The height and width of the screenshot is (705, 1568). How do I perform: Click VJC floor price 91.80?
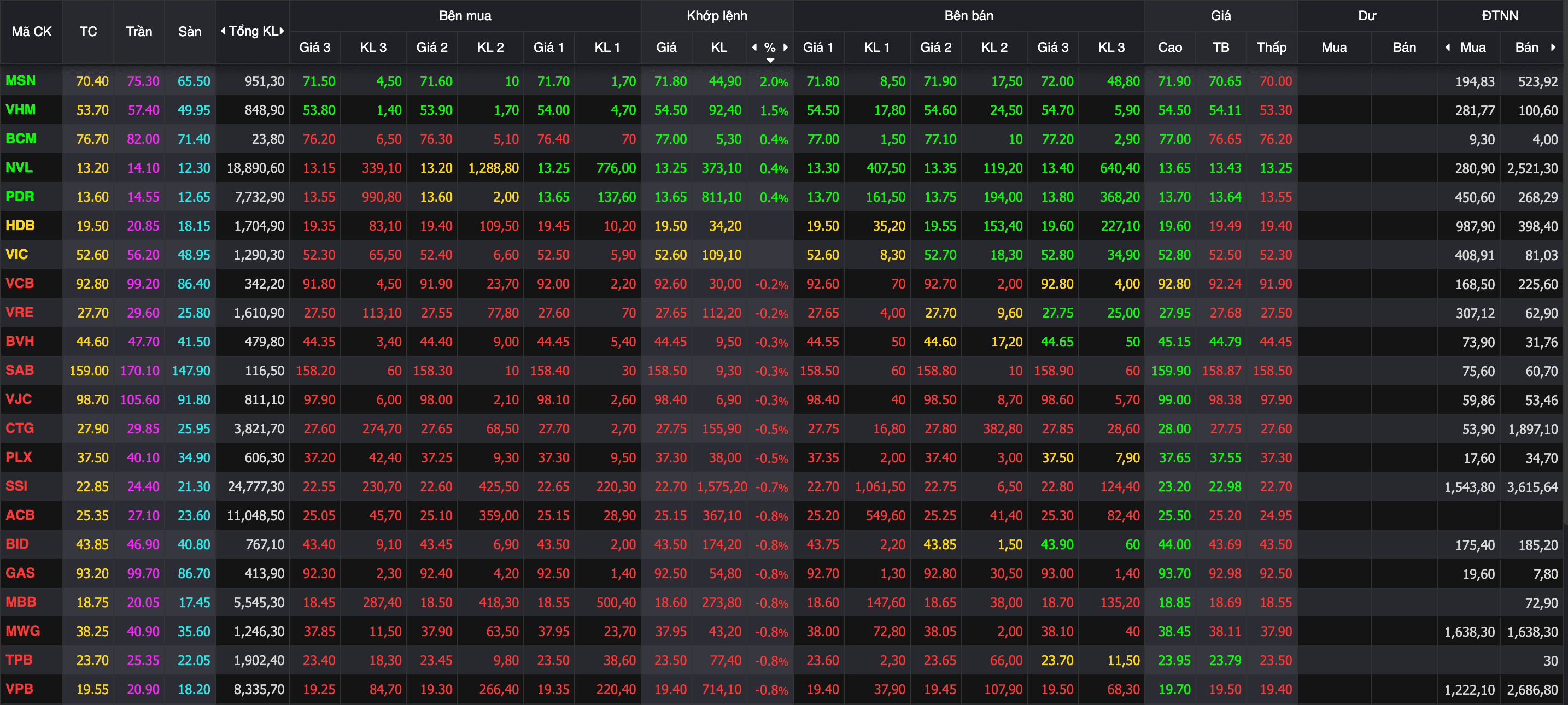pos(194,400)
